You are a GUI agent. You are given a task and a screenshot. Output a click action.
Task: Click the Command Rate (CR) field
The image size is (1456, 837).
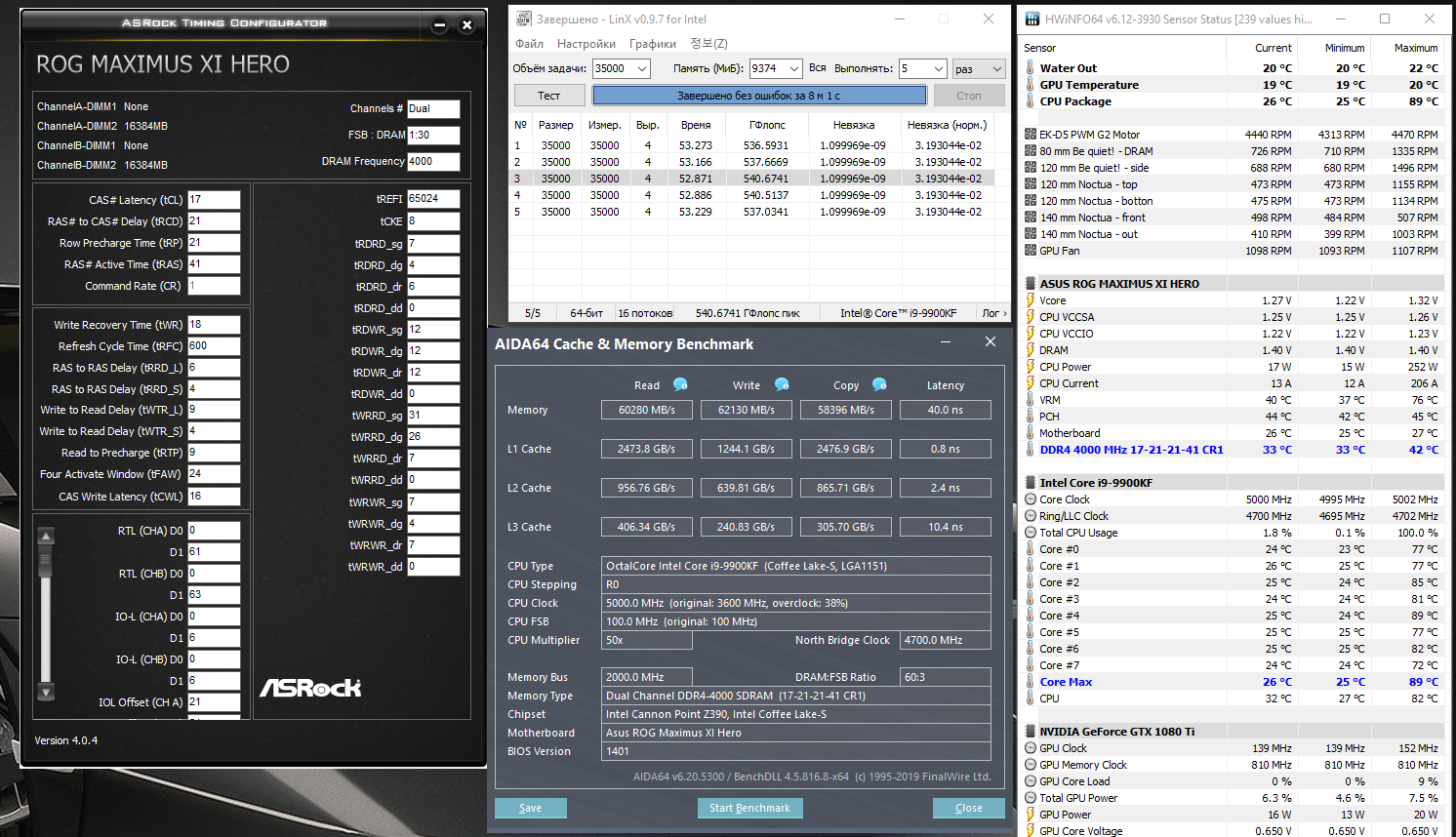coord(214,286)
